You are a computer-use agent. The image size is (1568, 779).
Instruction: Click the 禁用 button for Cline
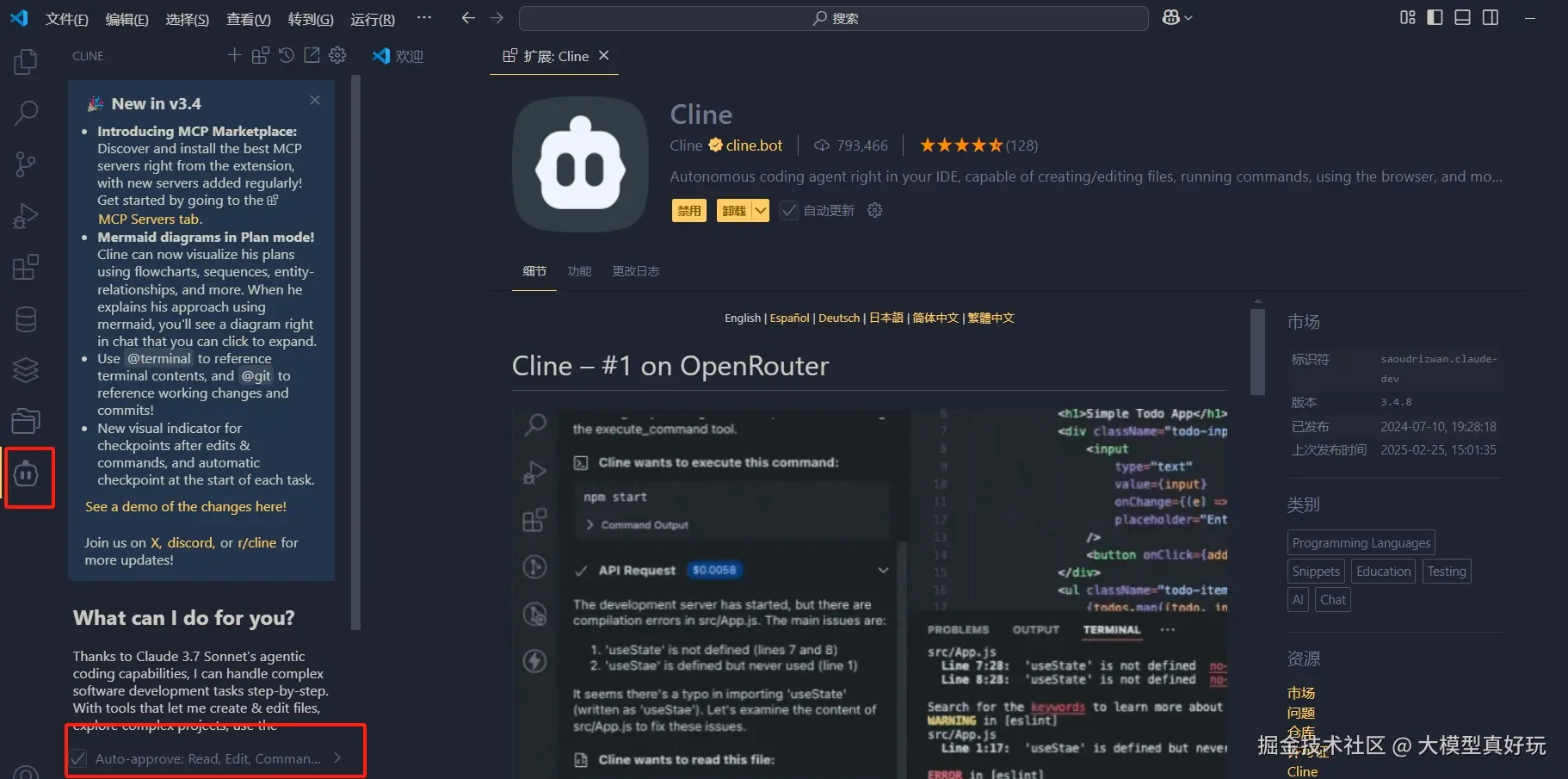tap(688, 210)
